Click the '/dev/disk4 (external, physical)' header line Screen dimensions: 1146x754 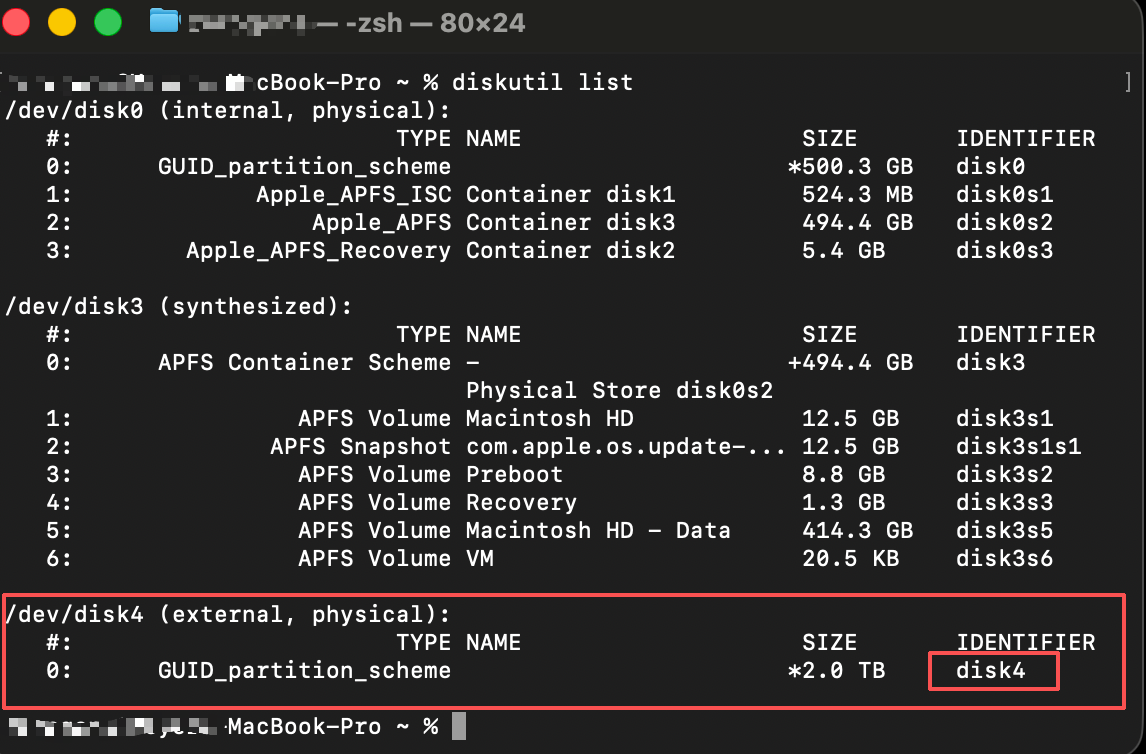(x=228, y=614)
